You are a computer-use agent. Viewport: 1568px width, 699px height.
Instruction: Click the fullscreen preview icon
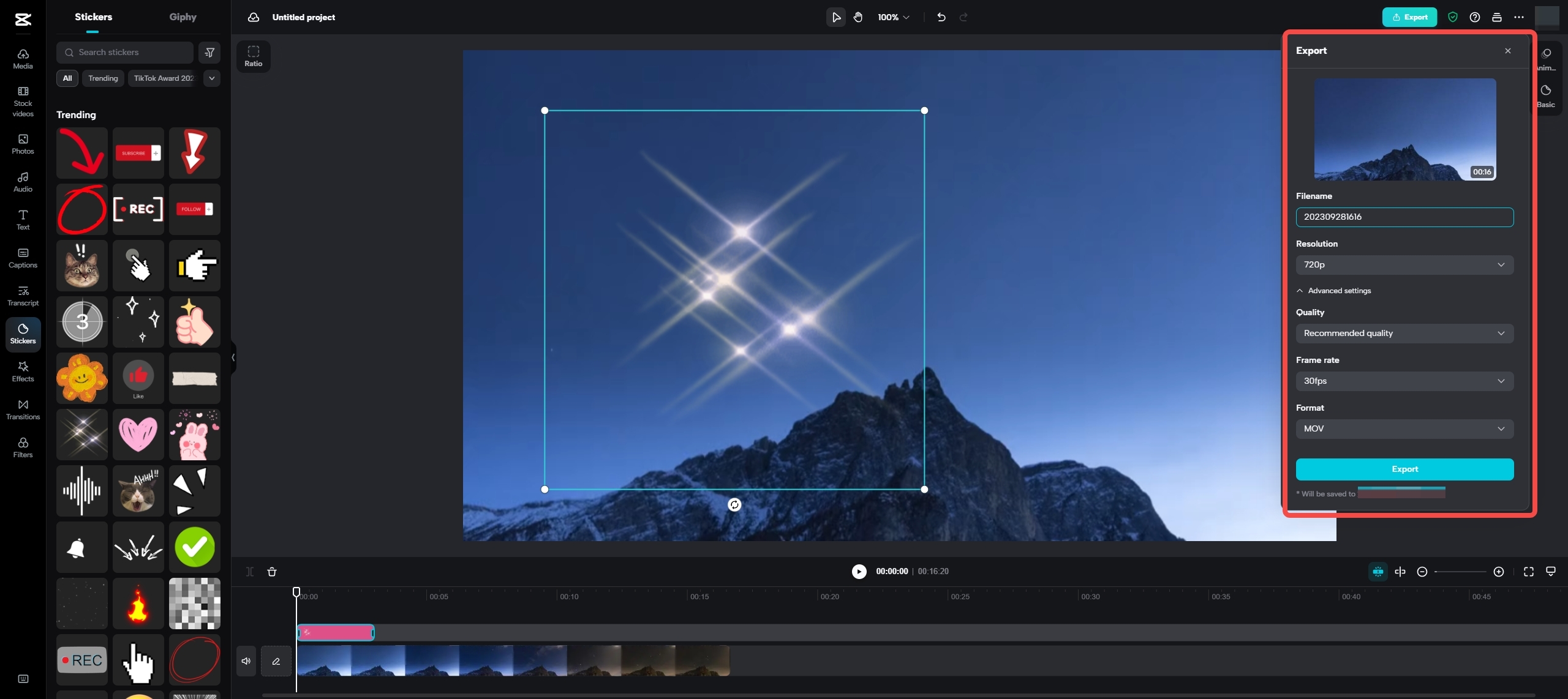[x=1528, y=571]
